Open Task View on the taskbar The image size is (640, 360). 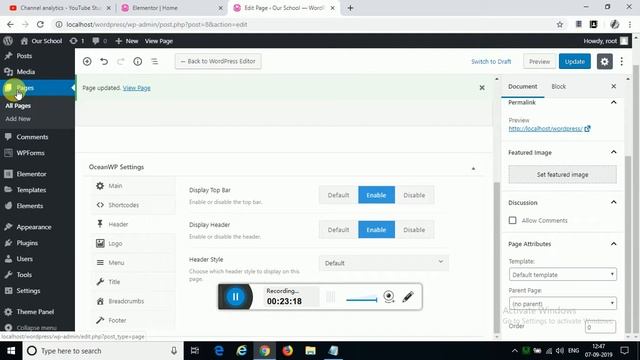coord(195,351)
